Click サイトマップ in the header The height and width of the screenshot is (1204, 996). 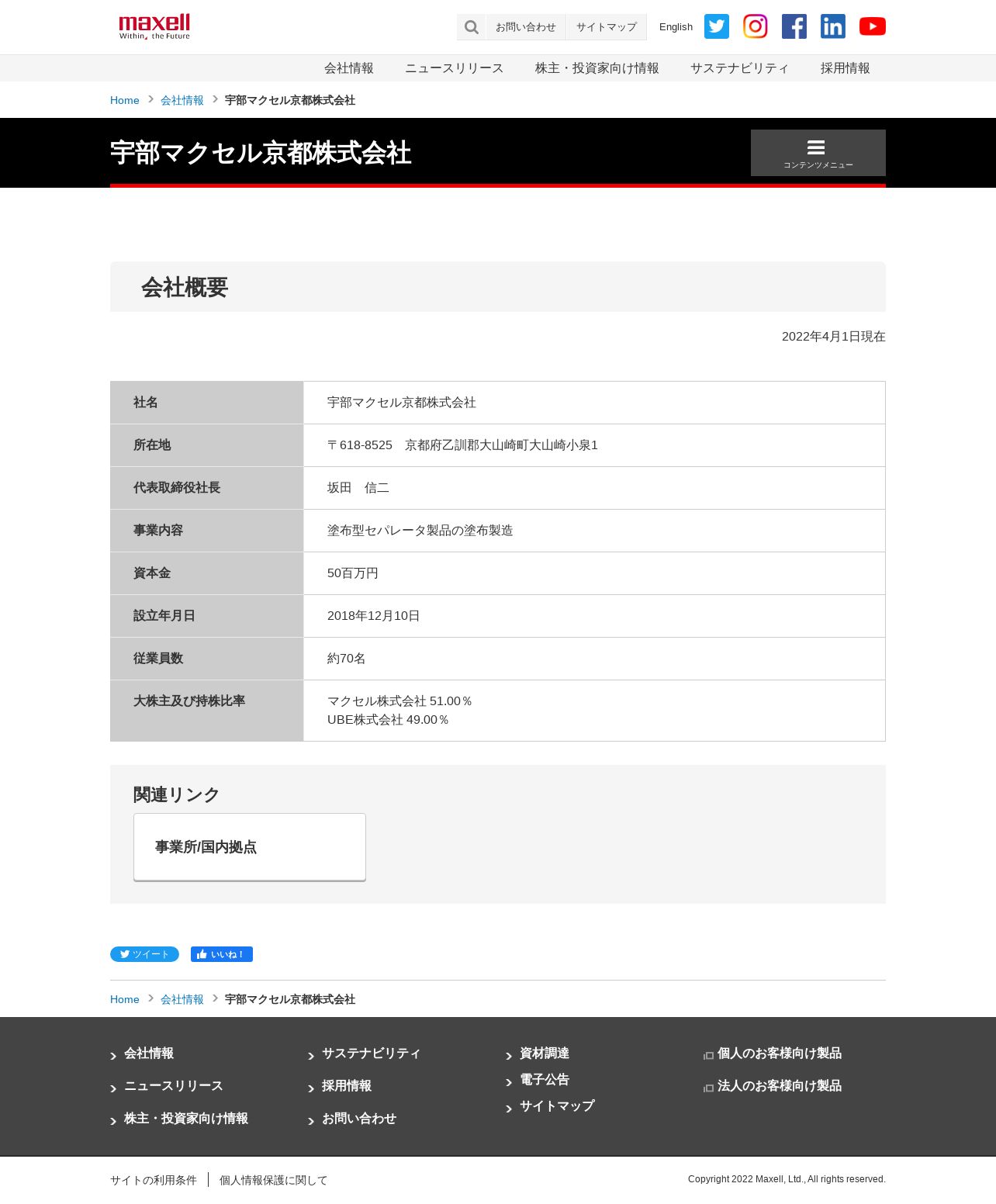[607, 27]
